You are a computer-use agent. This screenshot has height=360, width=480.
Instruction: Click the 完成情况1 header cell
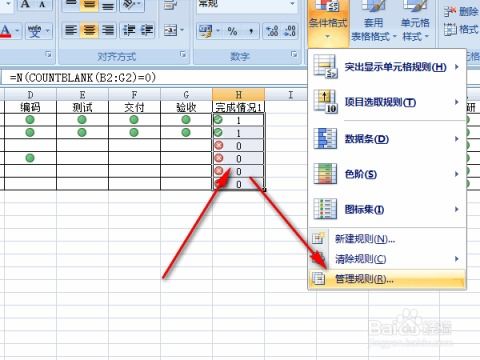239,107
